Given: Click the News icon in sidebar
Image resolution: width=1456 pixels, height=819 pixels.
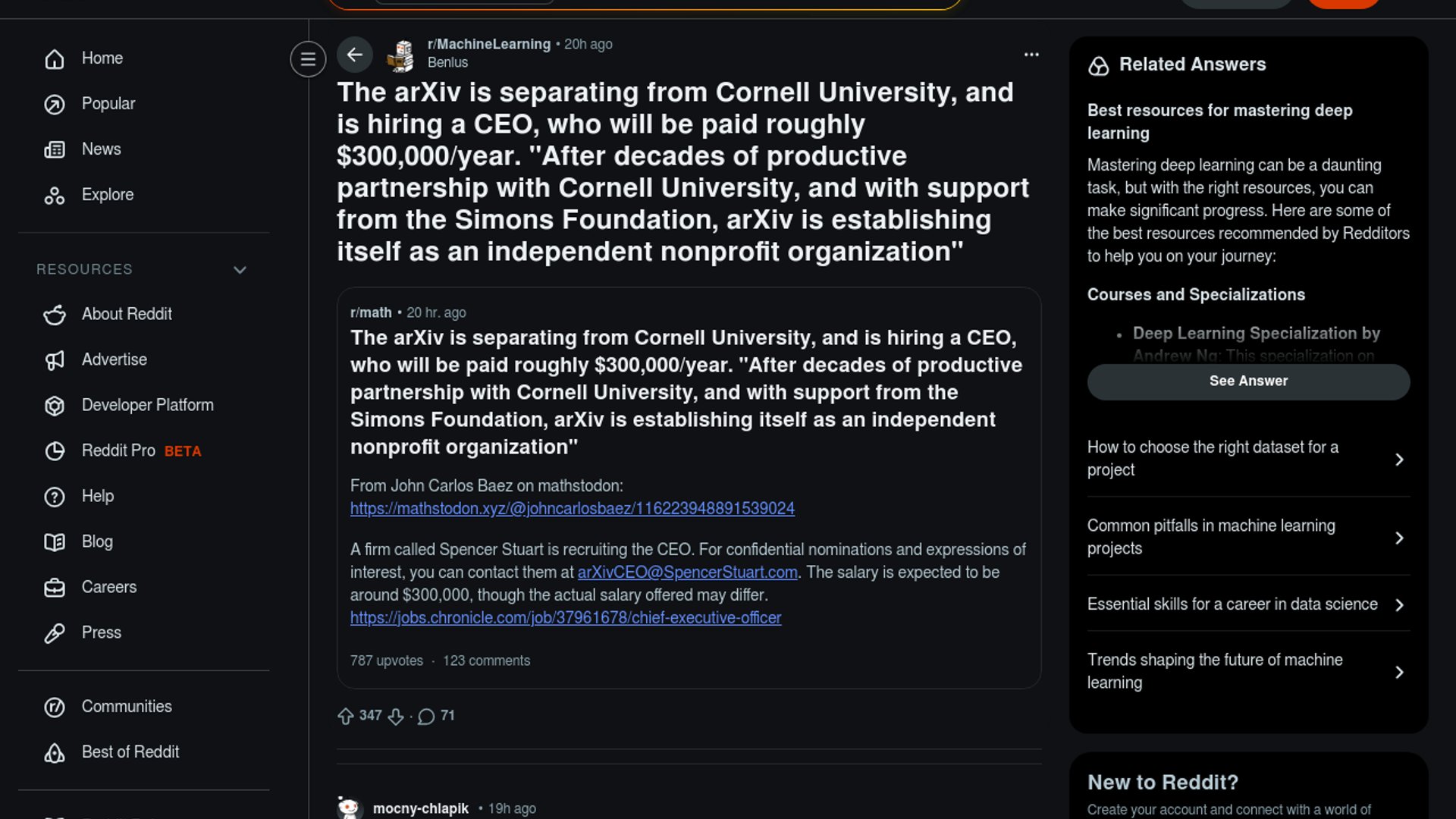Looking at the screenshot, I should pos(55,150).
